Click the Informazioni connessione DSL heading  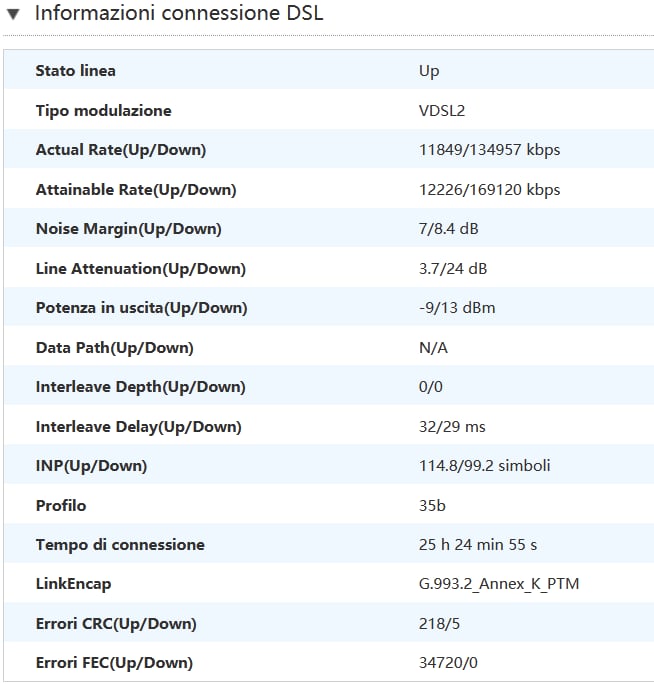point(179,14)
